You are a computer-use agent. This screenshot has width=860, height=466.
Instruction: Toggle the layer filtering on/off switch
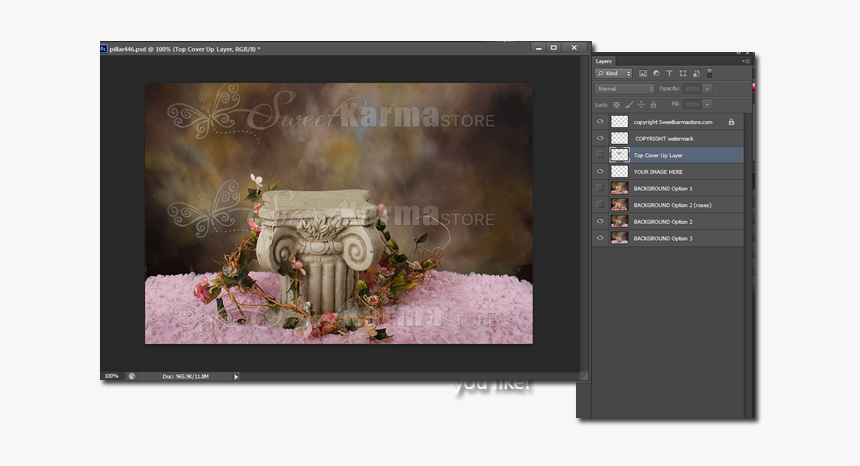(x=709, y=73)
